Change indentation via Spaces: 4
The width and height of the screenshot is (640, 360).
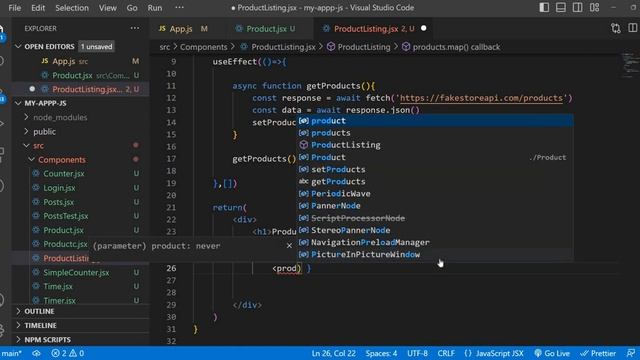tap(381, 353)
